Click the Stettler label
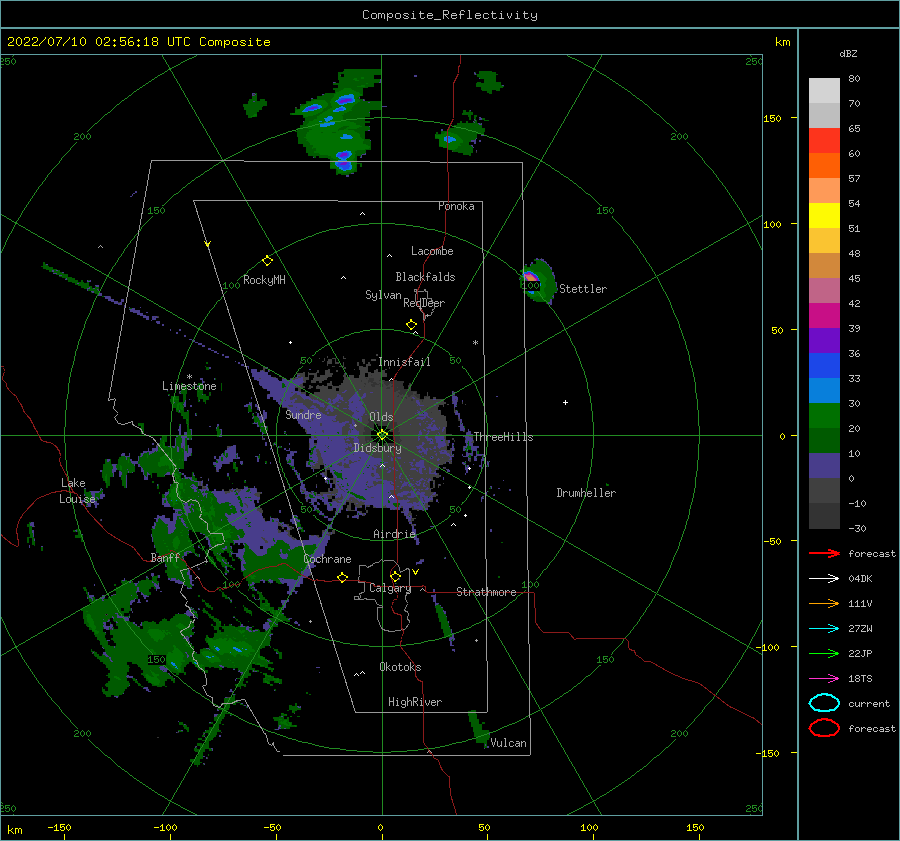The width and height of the screenshot is (900, 841). 583,289
